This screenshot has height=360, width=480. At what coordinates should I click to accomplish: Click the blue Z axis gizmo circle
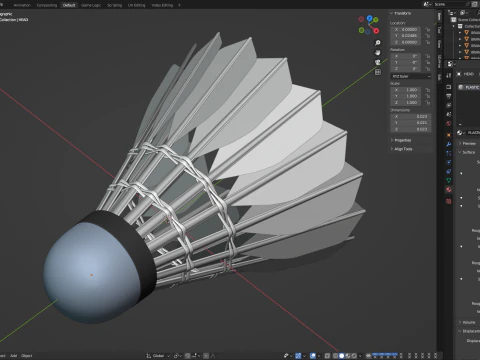click(x=370, y=18)
